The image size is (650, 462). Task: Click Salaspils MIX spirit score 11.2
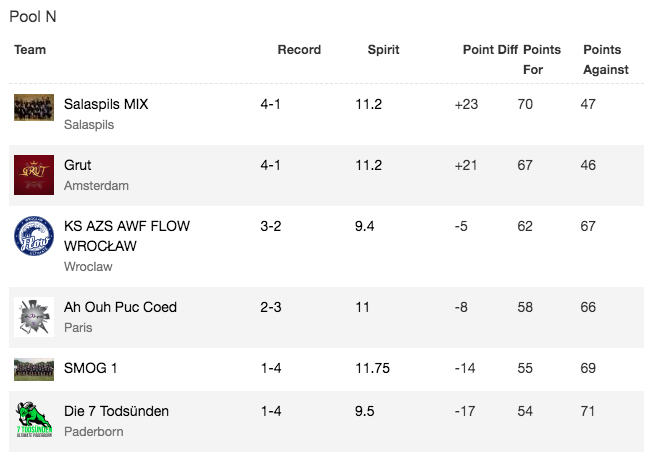369,104
